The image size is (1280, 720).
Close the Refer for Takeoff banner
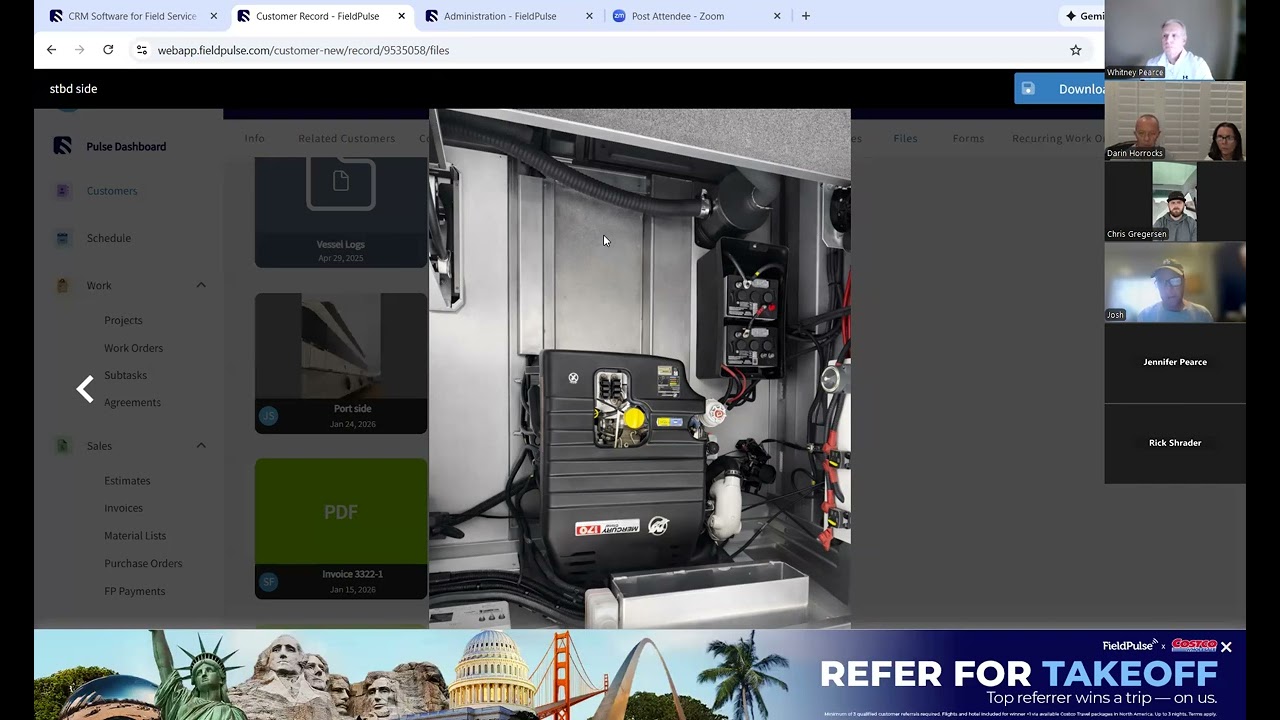click(x=1226, y=647)
